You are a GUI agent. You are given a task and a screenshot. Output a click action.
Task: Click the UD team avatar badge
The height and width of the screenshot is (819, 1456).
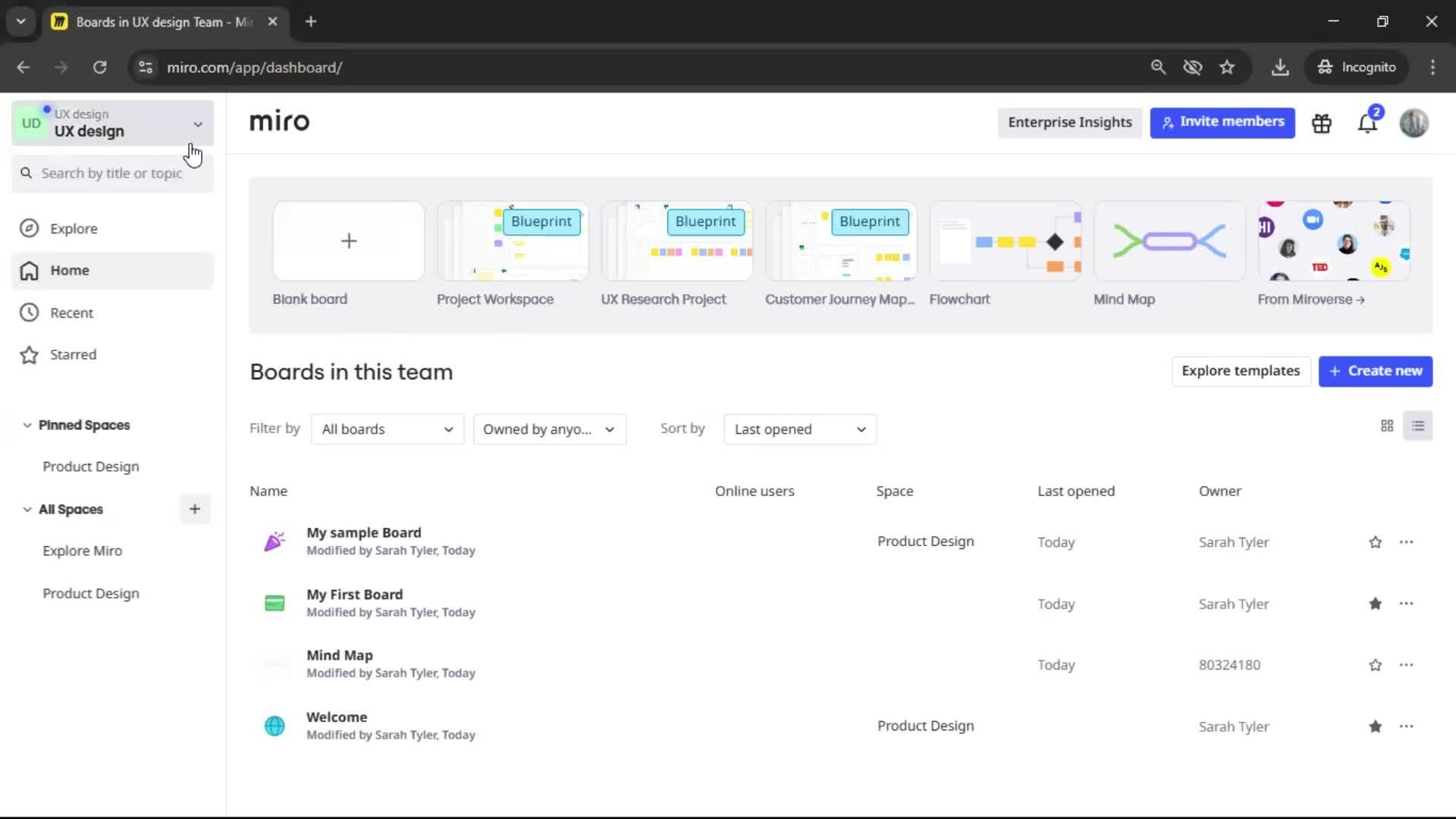[x=31, y=123]
